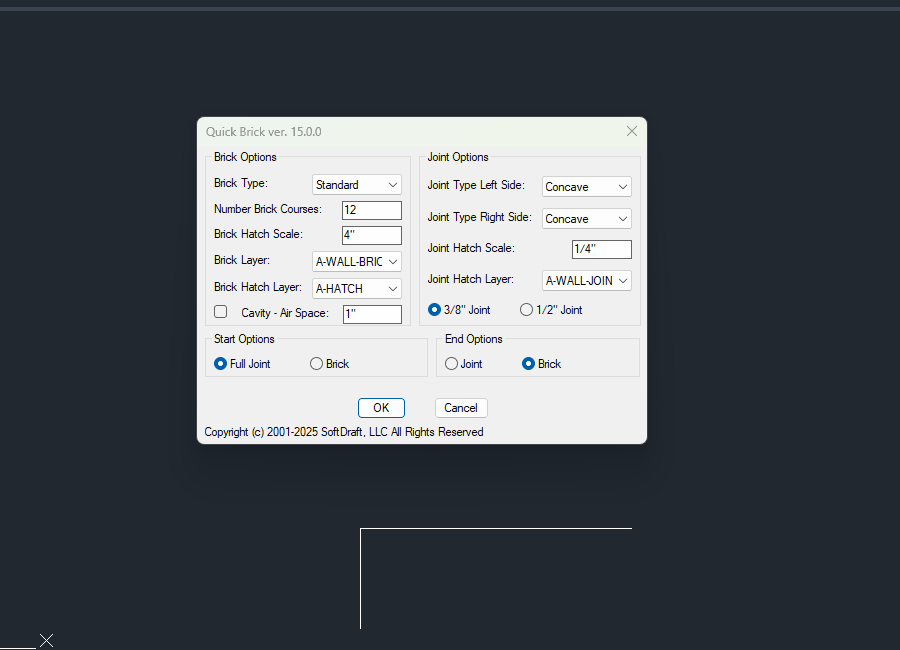Choose Brick under End Options

[530, 363]
